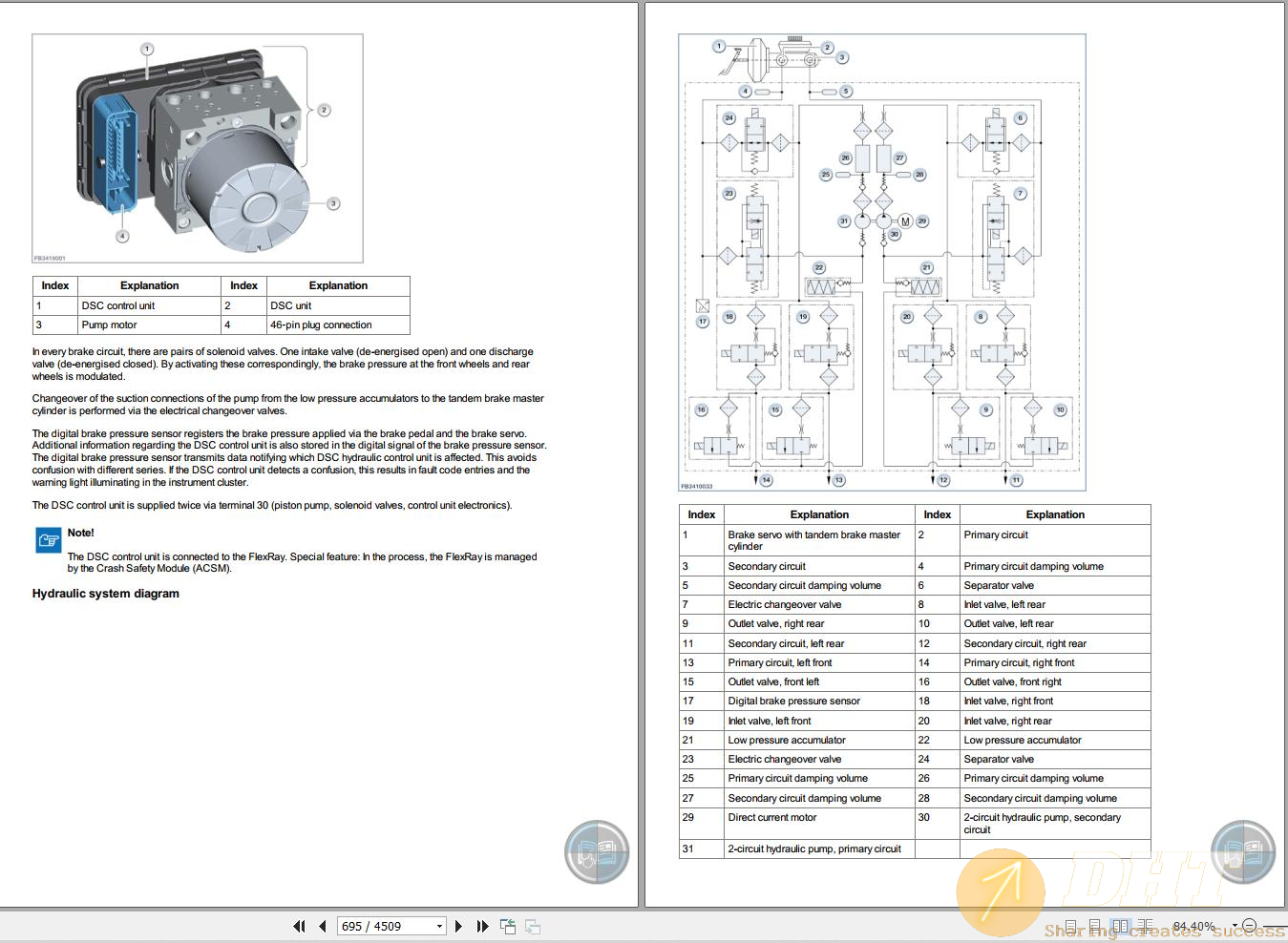Click the paragraph starting 'The DSC control unit is supplied'
This screenshot has height=943, width=1288.
(272, 505)
